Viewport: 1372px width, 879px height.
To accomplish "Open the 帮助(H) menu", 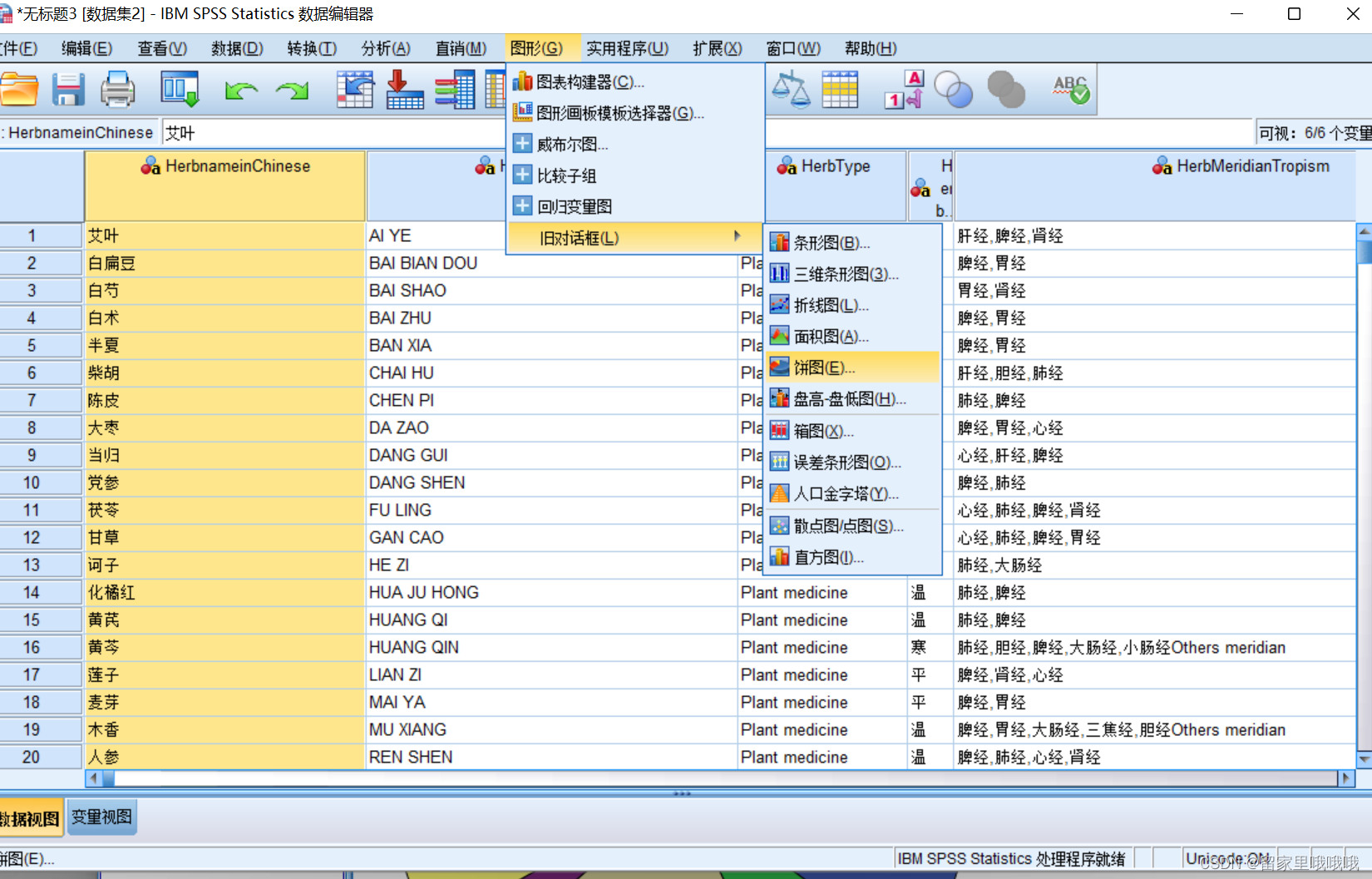I will click(871, 48).
